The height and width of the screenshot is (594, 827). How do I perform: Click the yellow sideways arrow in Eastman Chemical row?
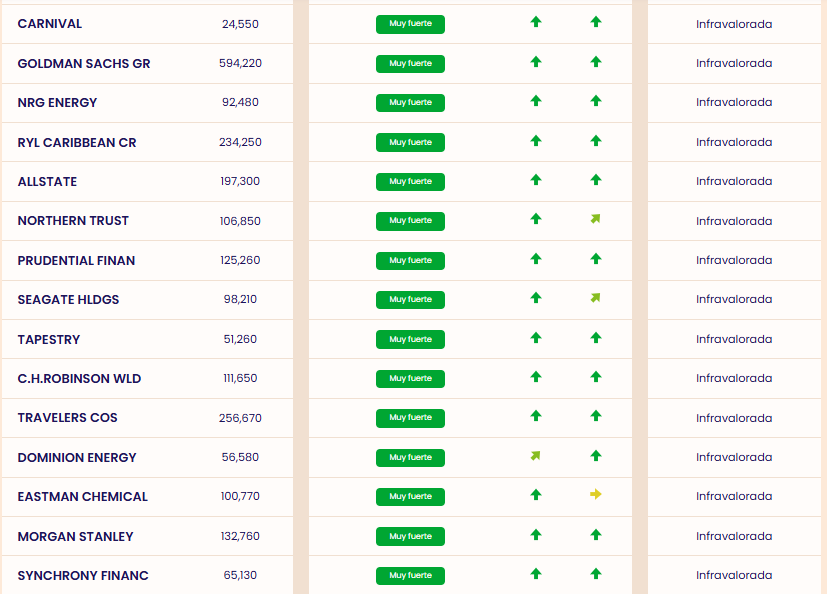click(x=595, y=494)
